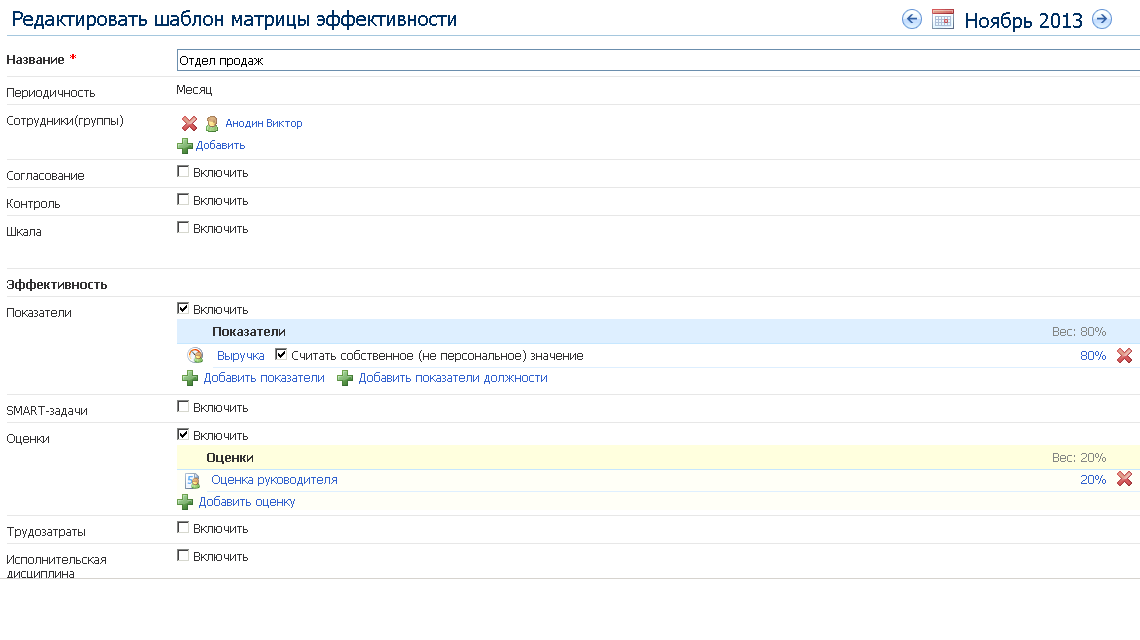Image resolution: width=1140 pixels, height=640 pixels.
Task: Uncheck 'Считать собственное значение' checkbox
Action: [281, 355]
